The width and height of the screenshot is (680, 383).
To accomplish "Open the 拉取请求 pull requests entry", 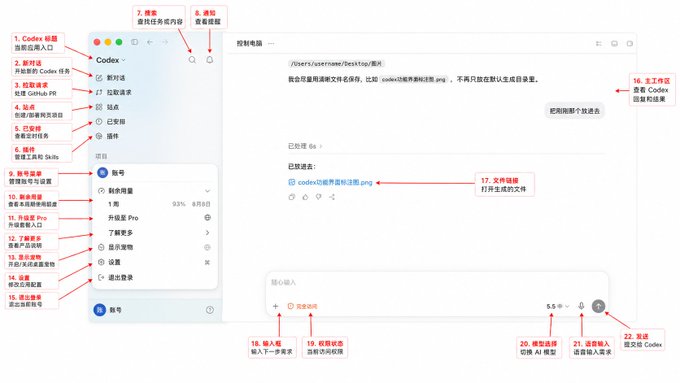I will [x=113, y=92].
